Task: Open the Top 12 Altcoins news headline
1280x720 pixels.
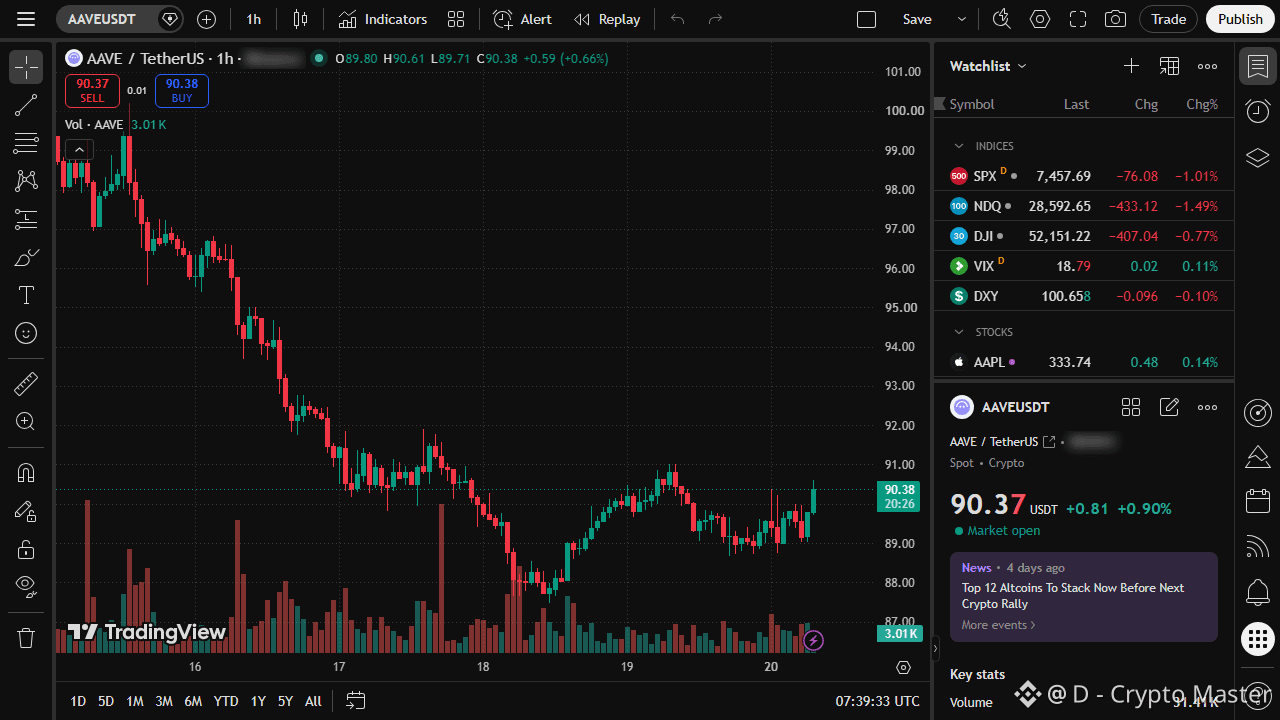Action: click(x=1073, y=596)
